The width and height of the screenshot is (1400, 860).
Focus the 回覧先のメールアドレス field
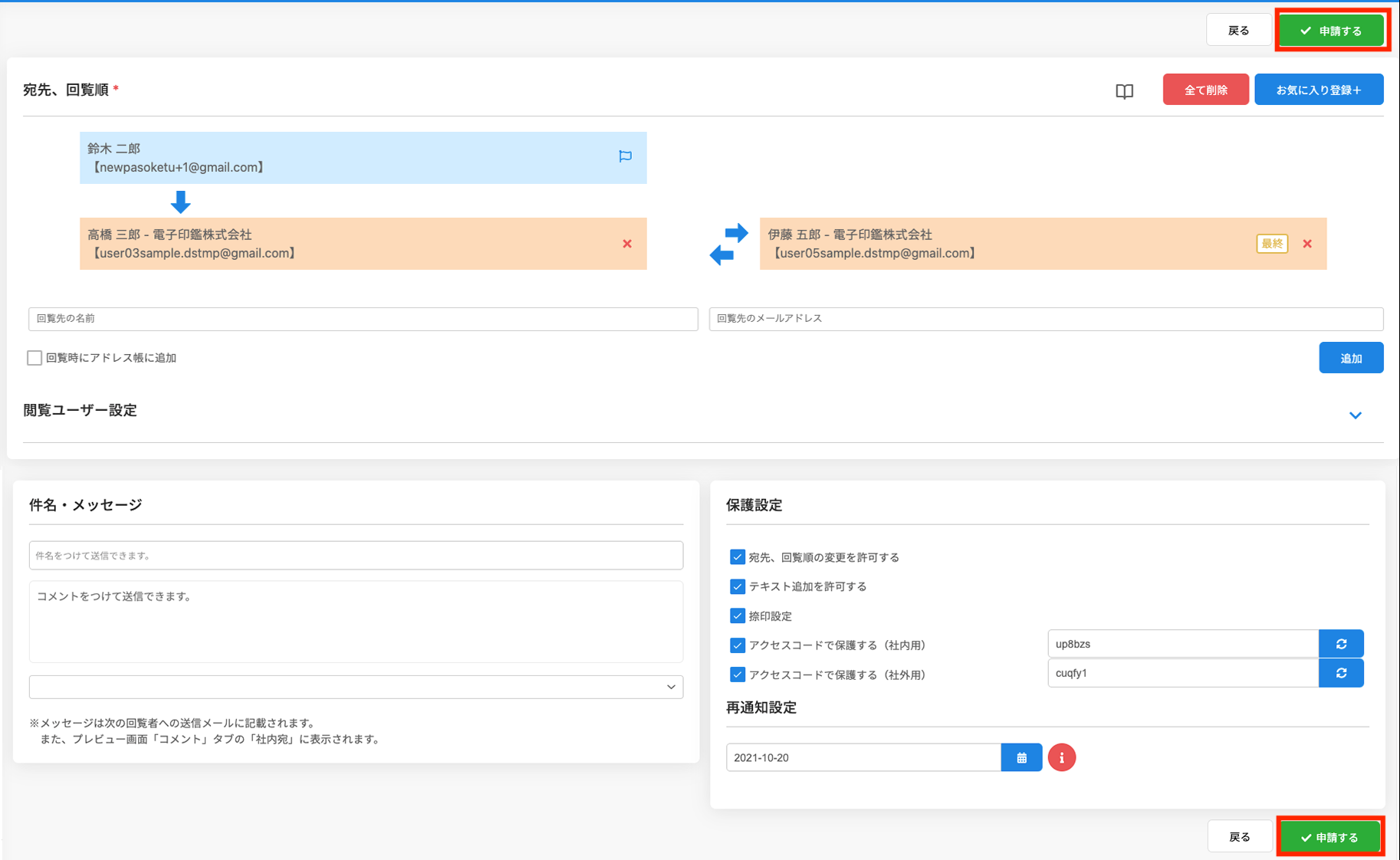click(1046, 319)
